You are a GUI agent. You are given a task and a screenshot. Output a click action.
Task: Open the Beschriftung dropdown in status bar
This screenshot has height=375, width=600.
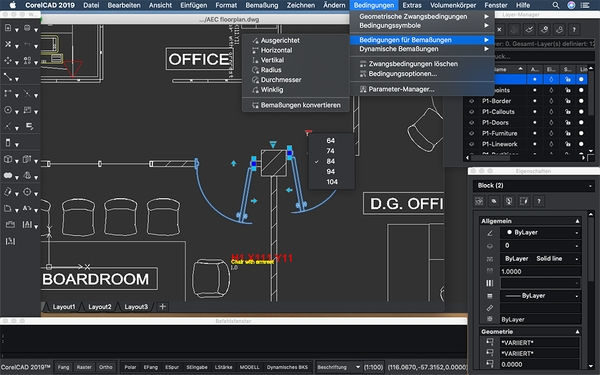coord(339,367)
